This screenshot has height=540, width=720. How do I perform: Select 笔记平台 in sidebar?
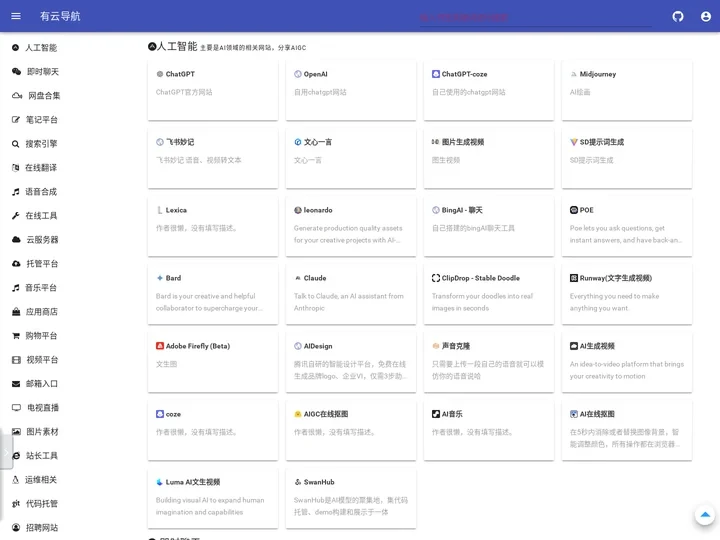point(41,120)
